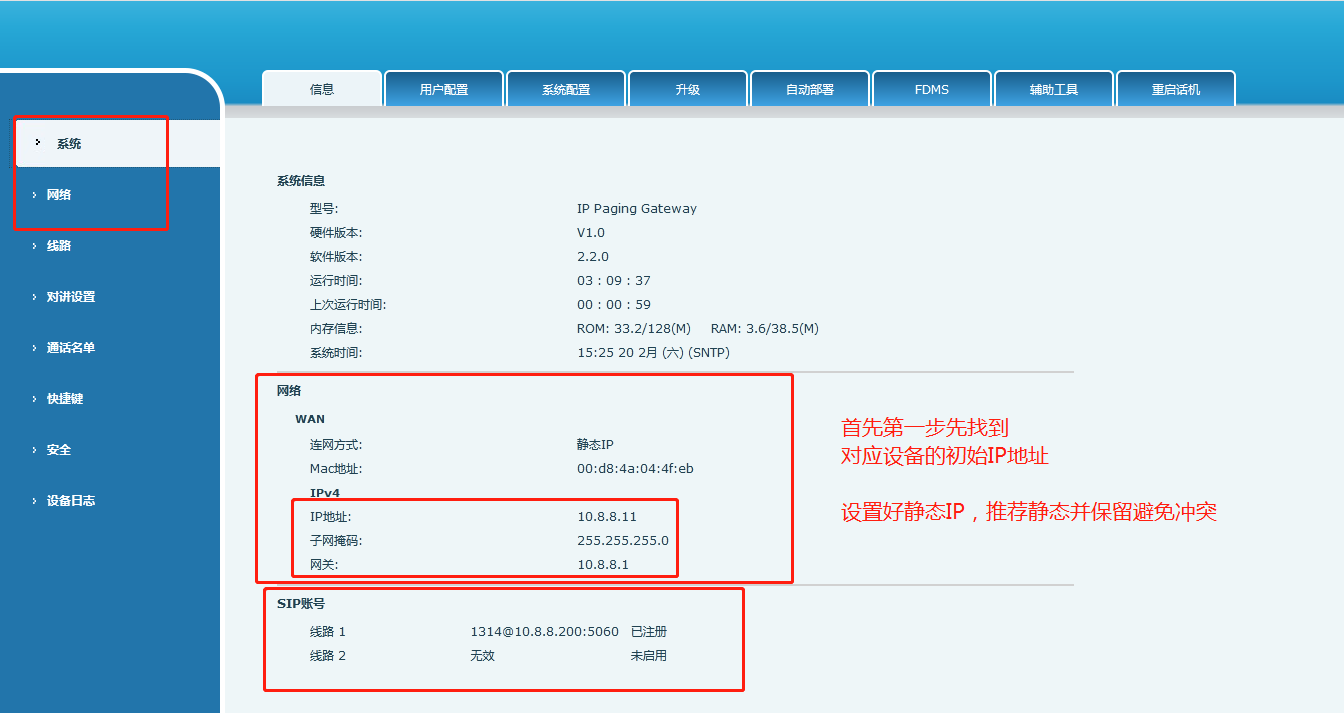Image resolution: width=1344 pixels, height=713 pixels.
Task: Open the 辅助工具 tab
Action: (1054, 89)
